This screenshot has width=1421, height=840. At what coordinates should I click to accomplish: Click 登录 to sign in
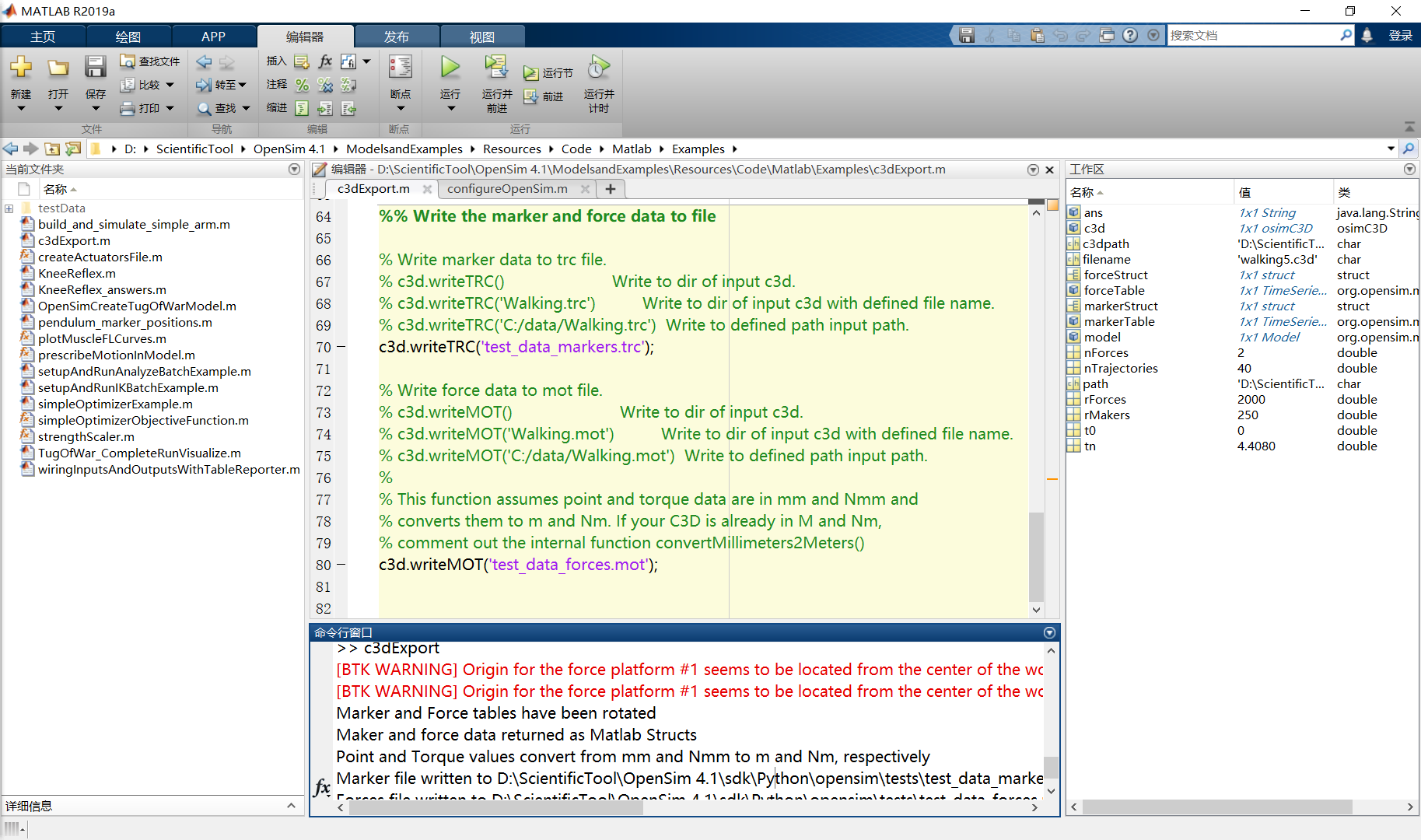1400,36
